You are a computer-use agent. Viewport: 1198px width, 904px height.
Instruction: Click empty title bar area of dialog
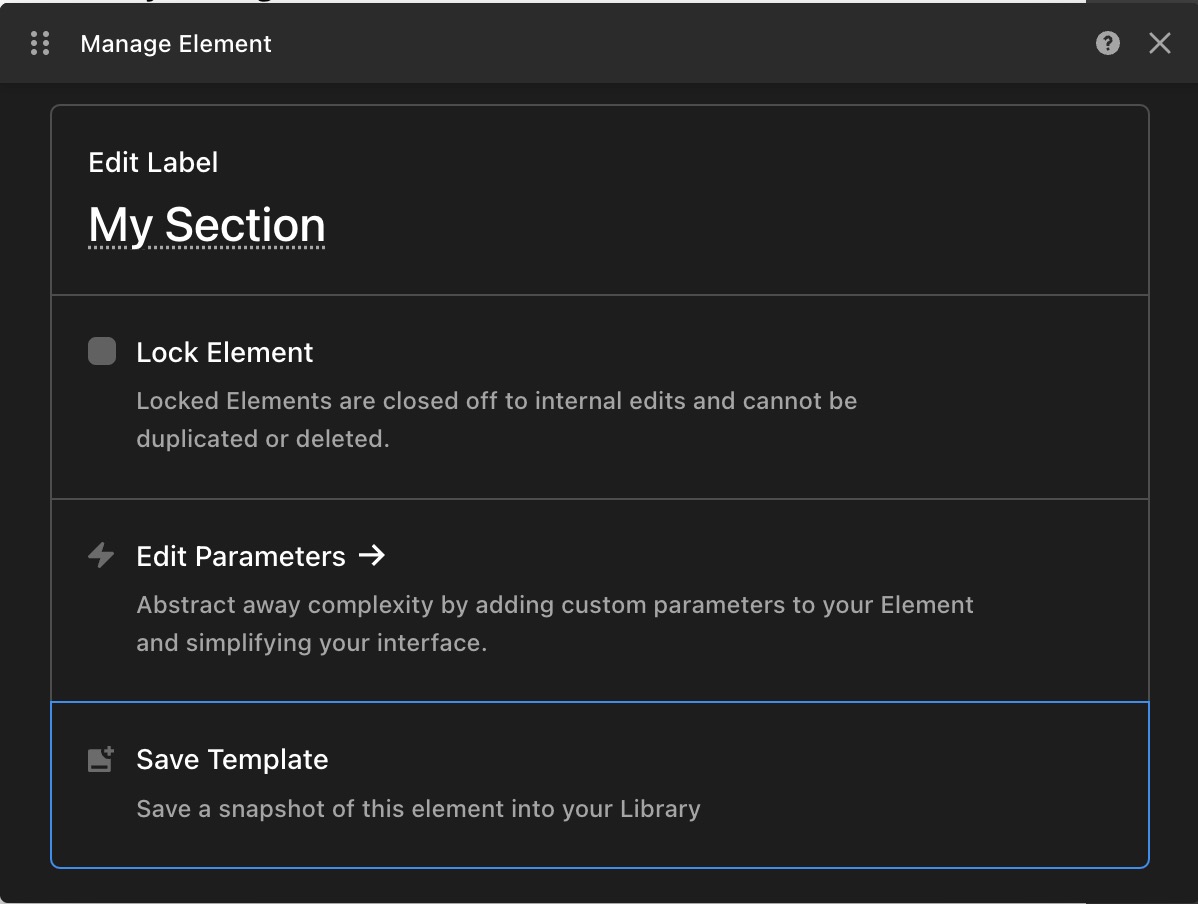650,44
